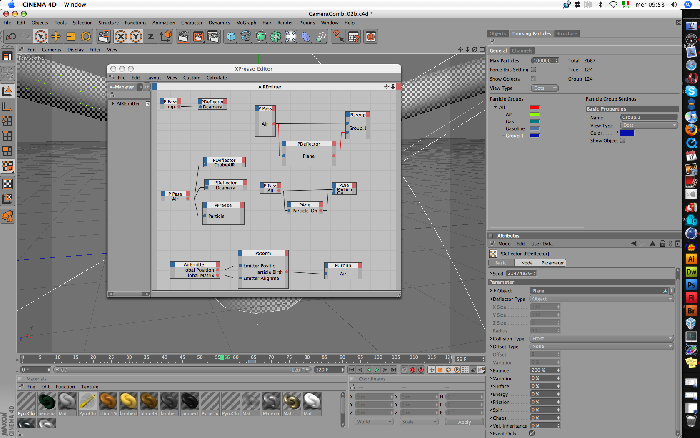Click the back arrow in the Attributes panel header
This screenshot has height=438, width=700.
[x=634, y=243]
